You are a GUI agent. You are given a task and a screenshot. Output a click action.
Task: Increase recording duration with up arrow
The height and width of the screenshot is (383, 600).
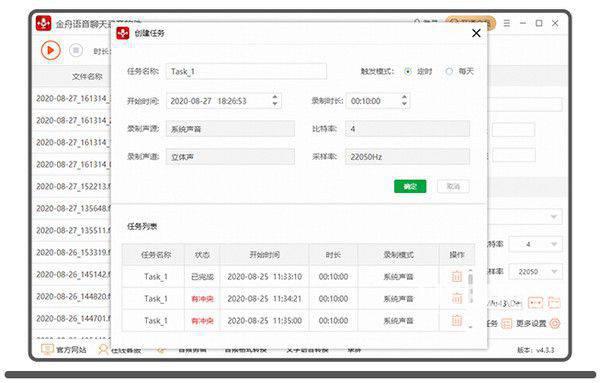(x=404, y=97)
